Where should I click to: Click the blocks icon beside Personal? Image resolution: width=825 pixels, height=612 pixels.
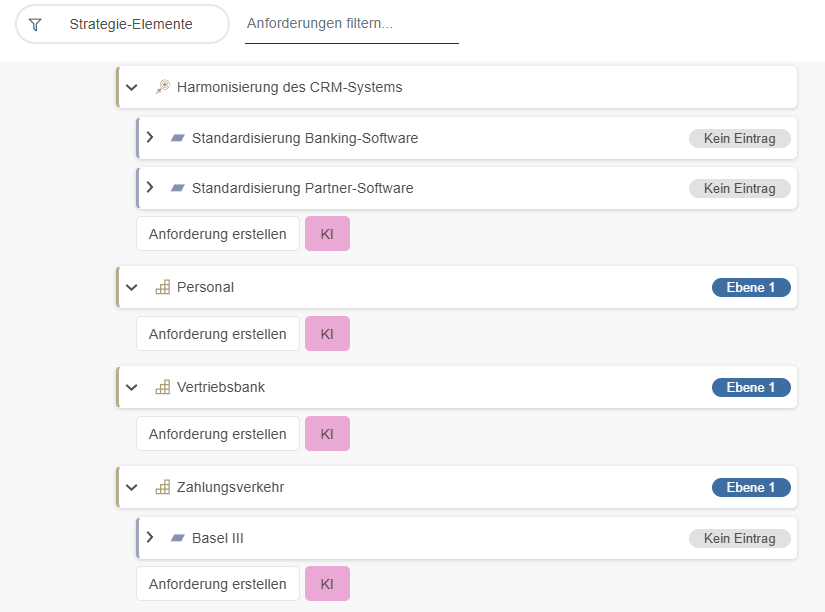(163, 287)
